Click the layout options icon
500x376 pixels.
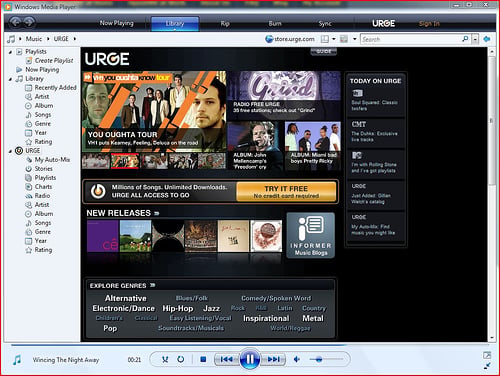[x=325, y=39]
